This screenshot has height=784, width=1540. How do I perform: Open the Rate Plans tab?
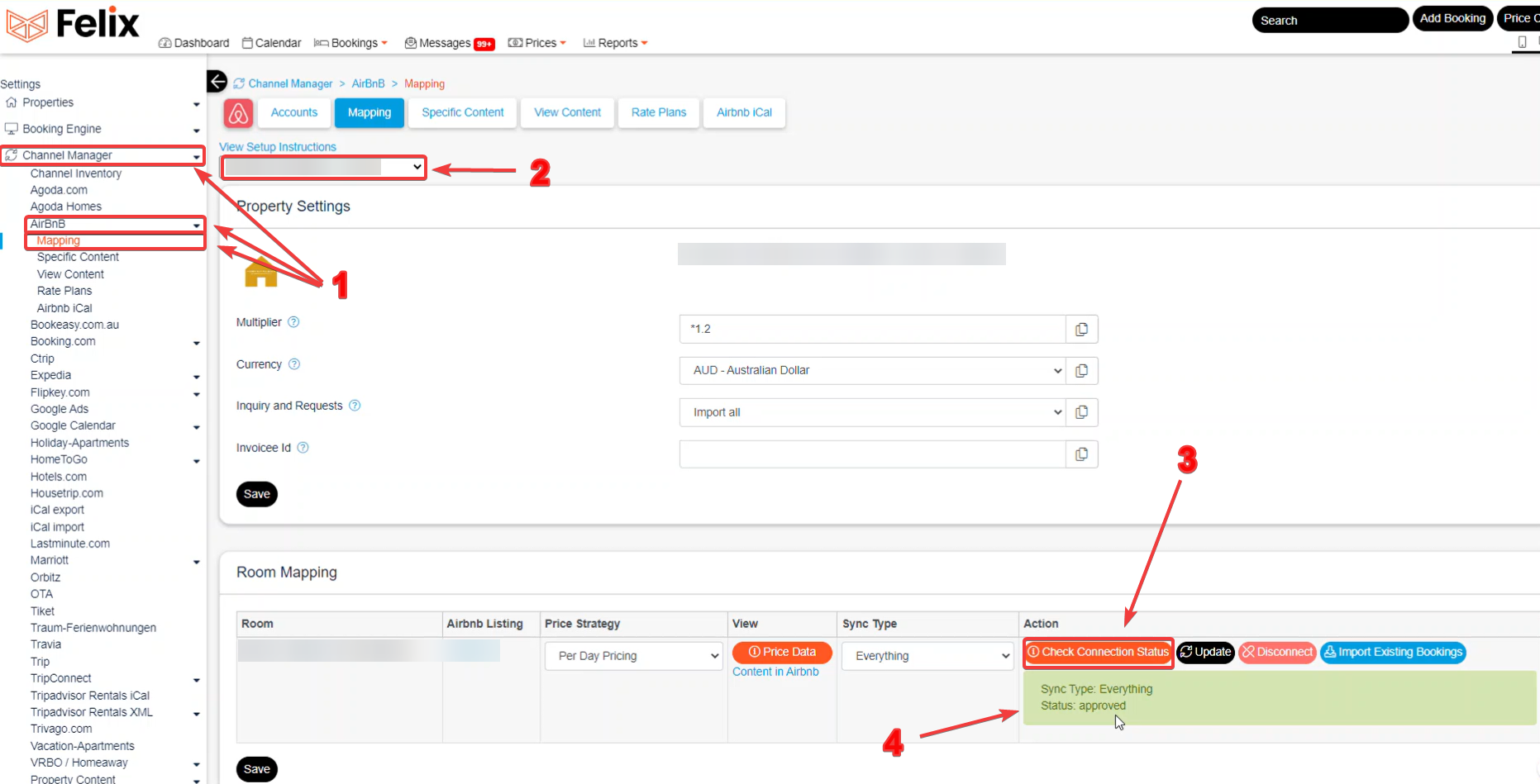pos(659,112)
